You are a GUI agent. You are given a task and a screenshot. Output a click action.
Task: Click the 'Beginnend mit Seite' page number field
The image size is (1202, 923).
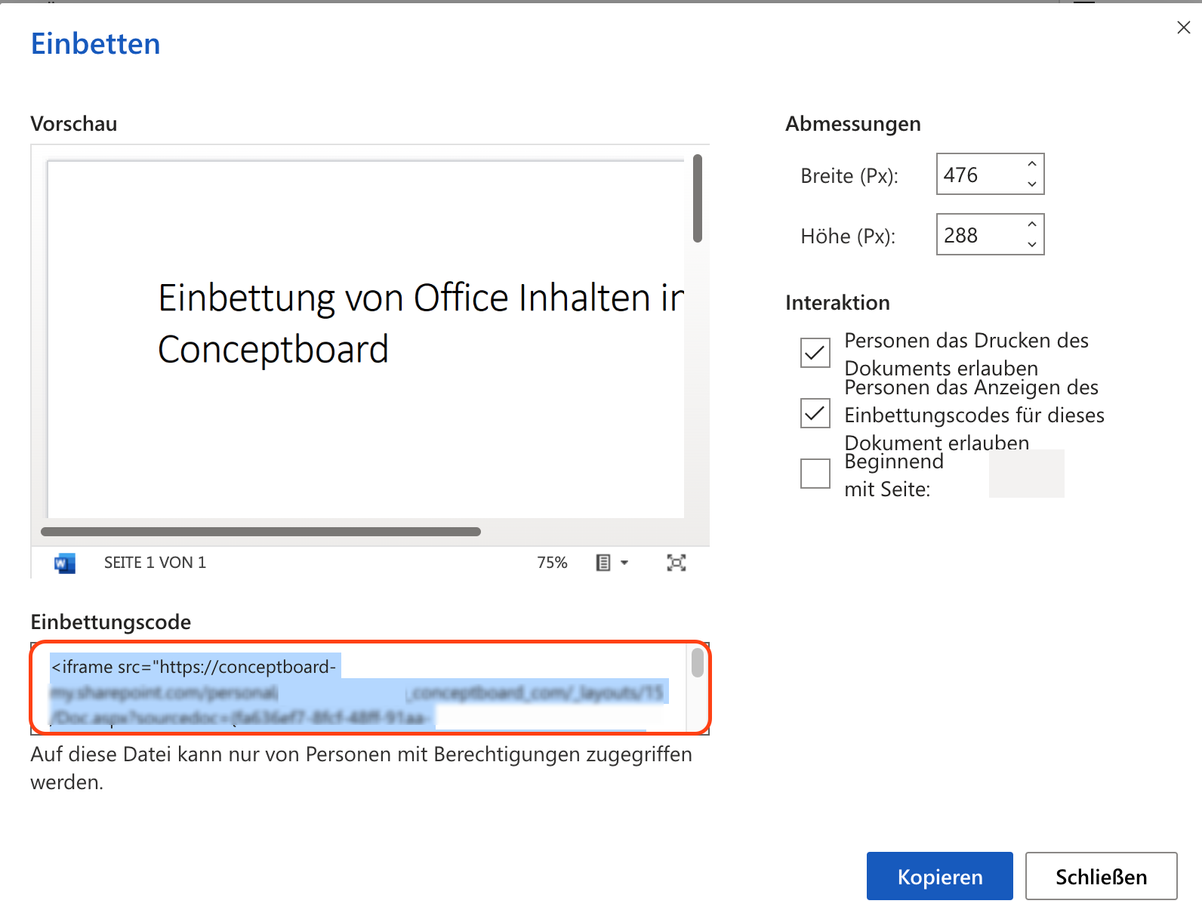tap(1026, 474)
